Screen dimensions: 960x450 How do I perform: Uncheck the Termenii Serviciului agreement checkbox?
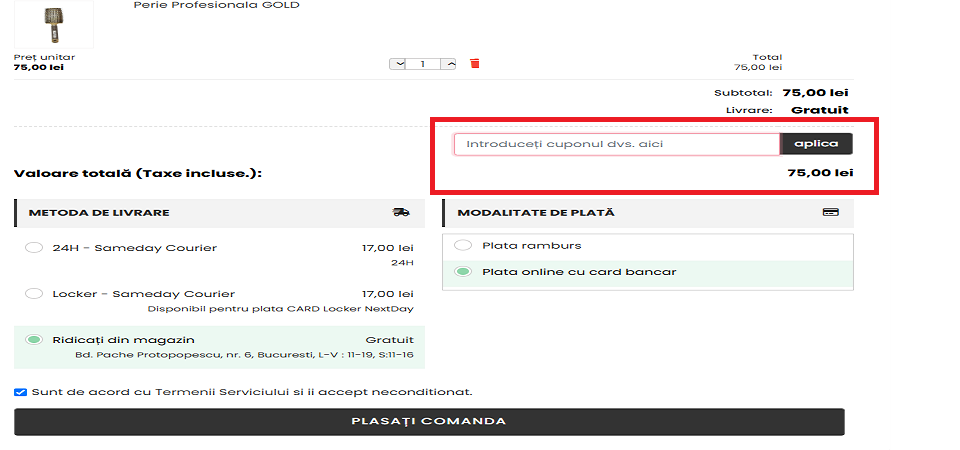click(21, 392)
